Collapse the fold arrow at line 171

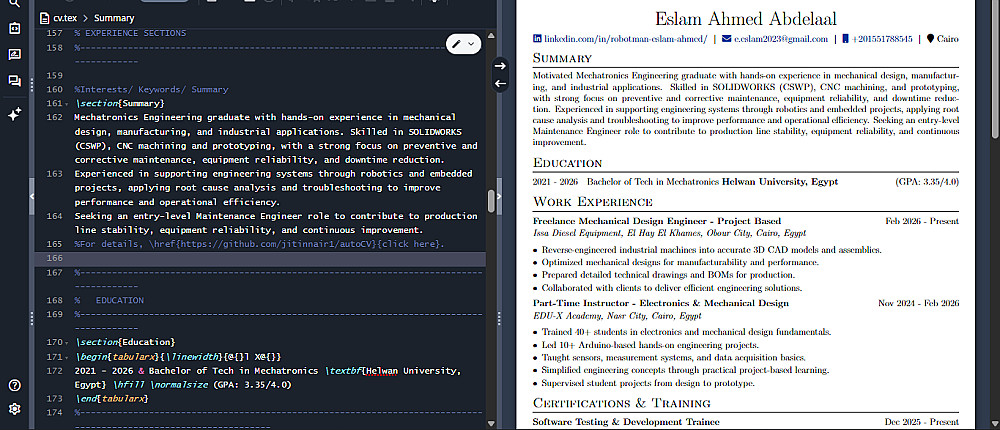coord(67,357)
